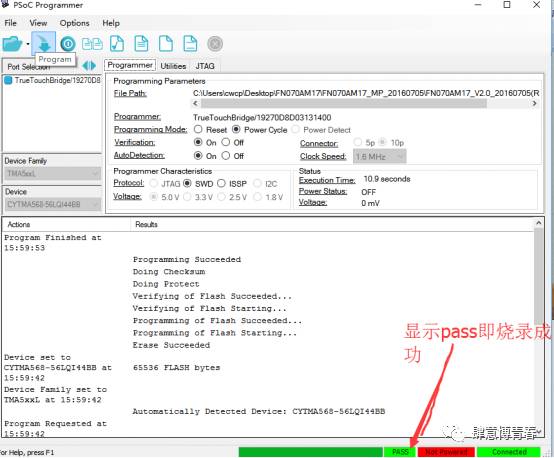
Task: Click the Connector label link
Action: [319, 143]
